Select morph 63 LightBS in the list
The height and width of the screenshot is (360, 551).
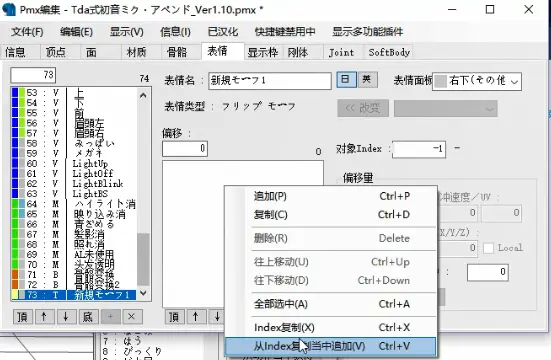tap(74, 194)
